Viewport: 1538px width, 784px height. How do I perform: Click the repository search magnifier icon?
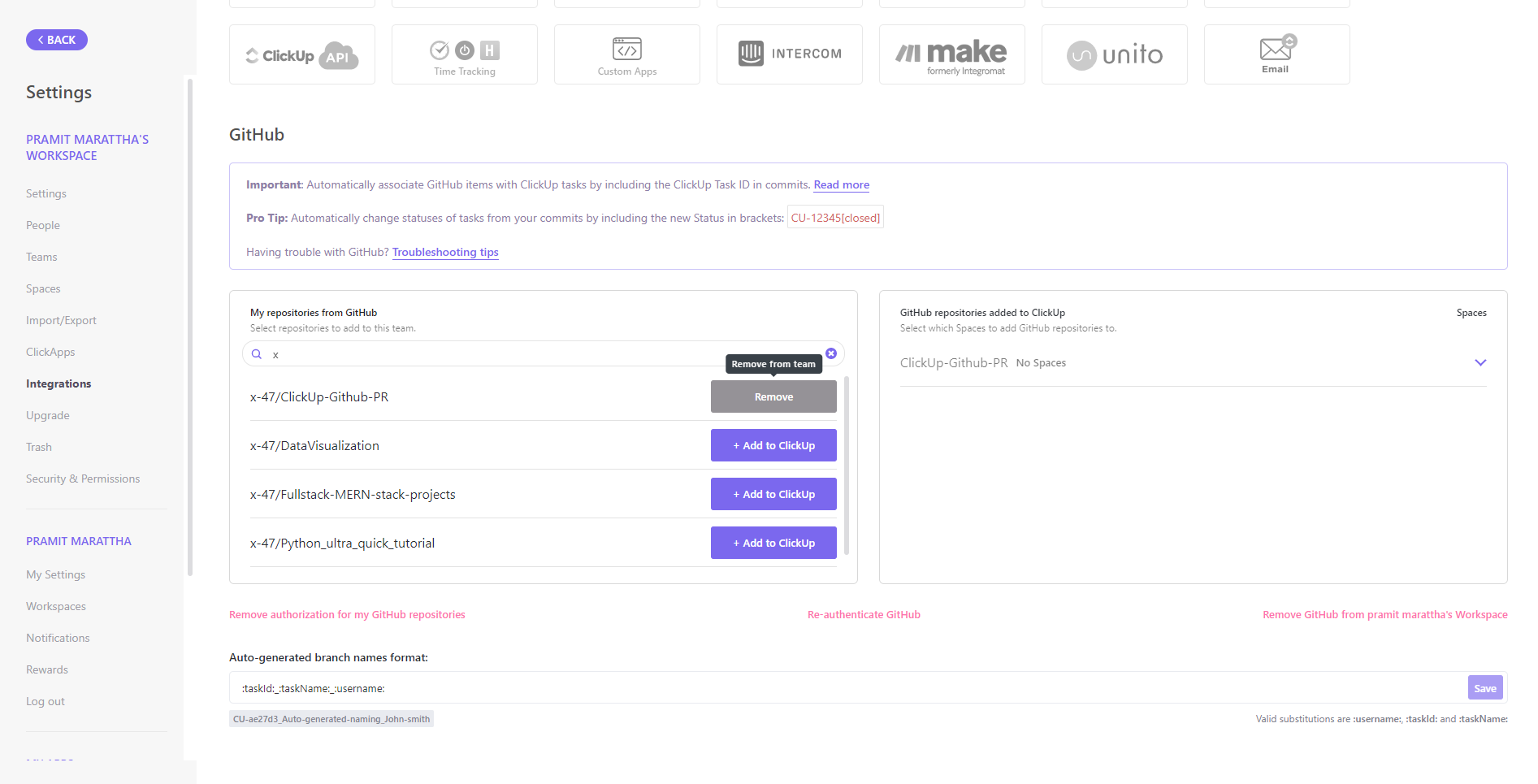coord(257,354)
